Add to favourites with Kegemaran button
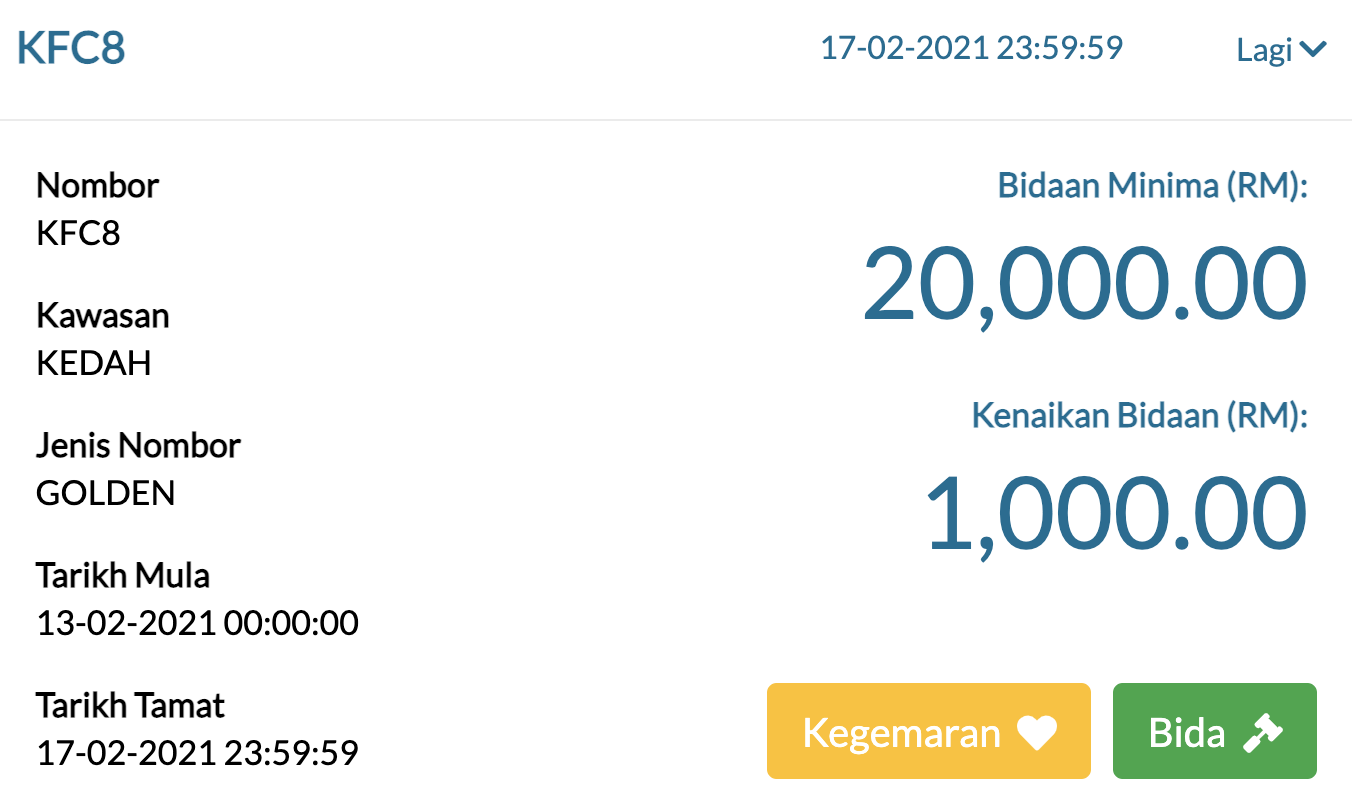The width and height of the screenshot is (1352, 799). (928, 731)
